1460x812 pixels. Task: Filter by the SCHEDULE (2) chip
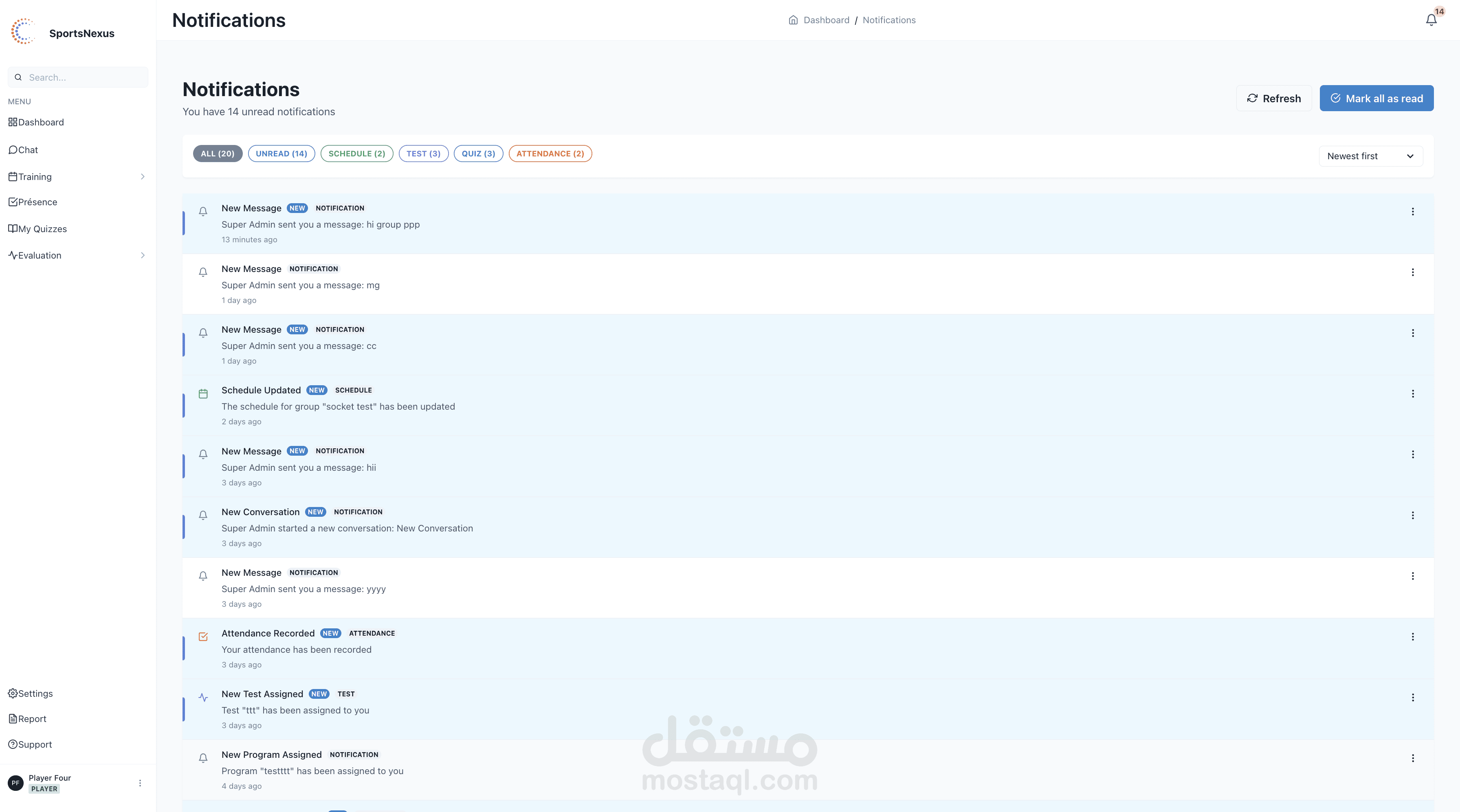[x=356, y=154]
